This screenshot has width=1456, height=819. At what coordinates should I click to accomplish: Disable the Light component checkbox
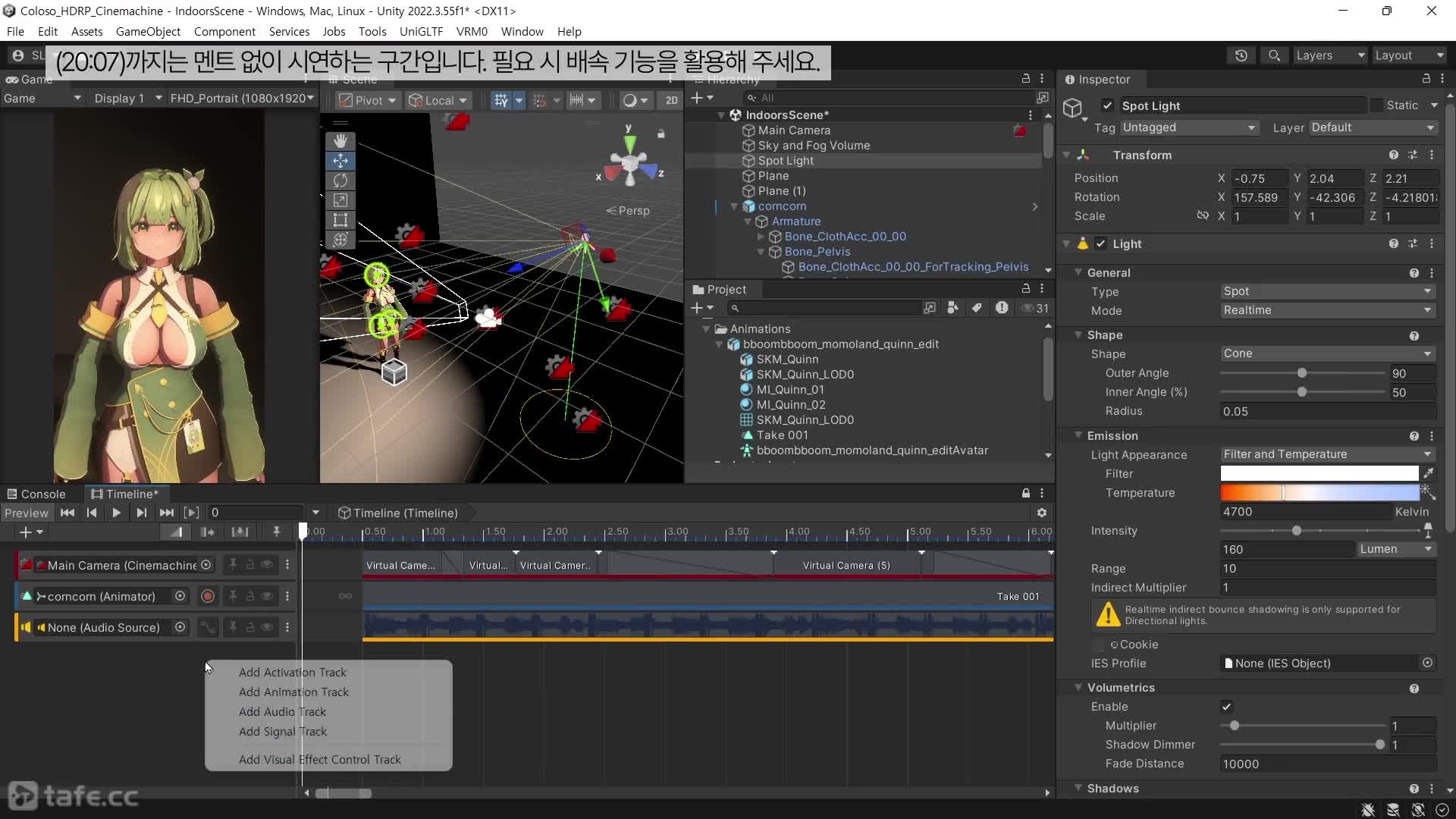(1100, 243)
